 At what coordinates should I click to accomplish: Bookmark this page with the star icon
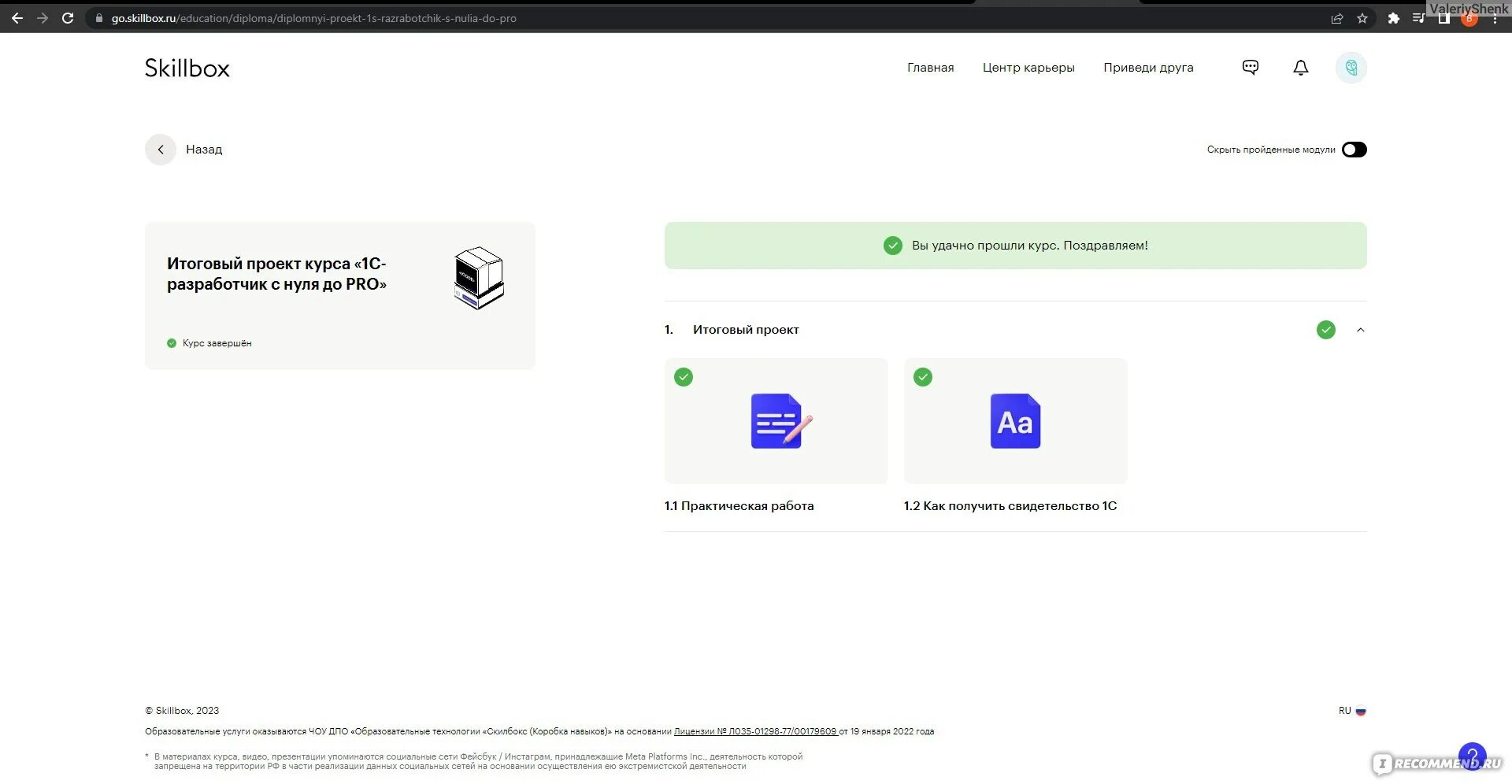(x=1362, y=18)
